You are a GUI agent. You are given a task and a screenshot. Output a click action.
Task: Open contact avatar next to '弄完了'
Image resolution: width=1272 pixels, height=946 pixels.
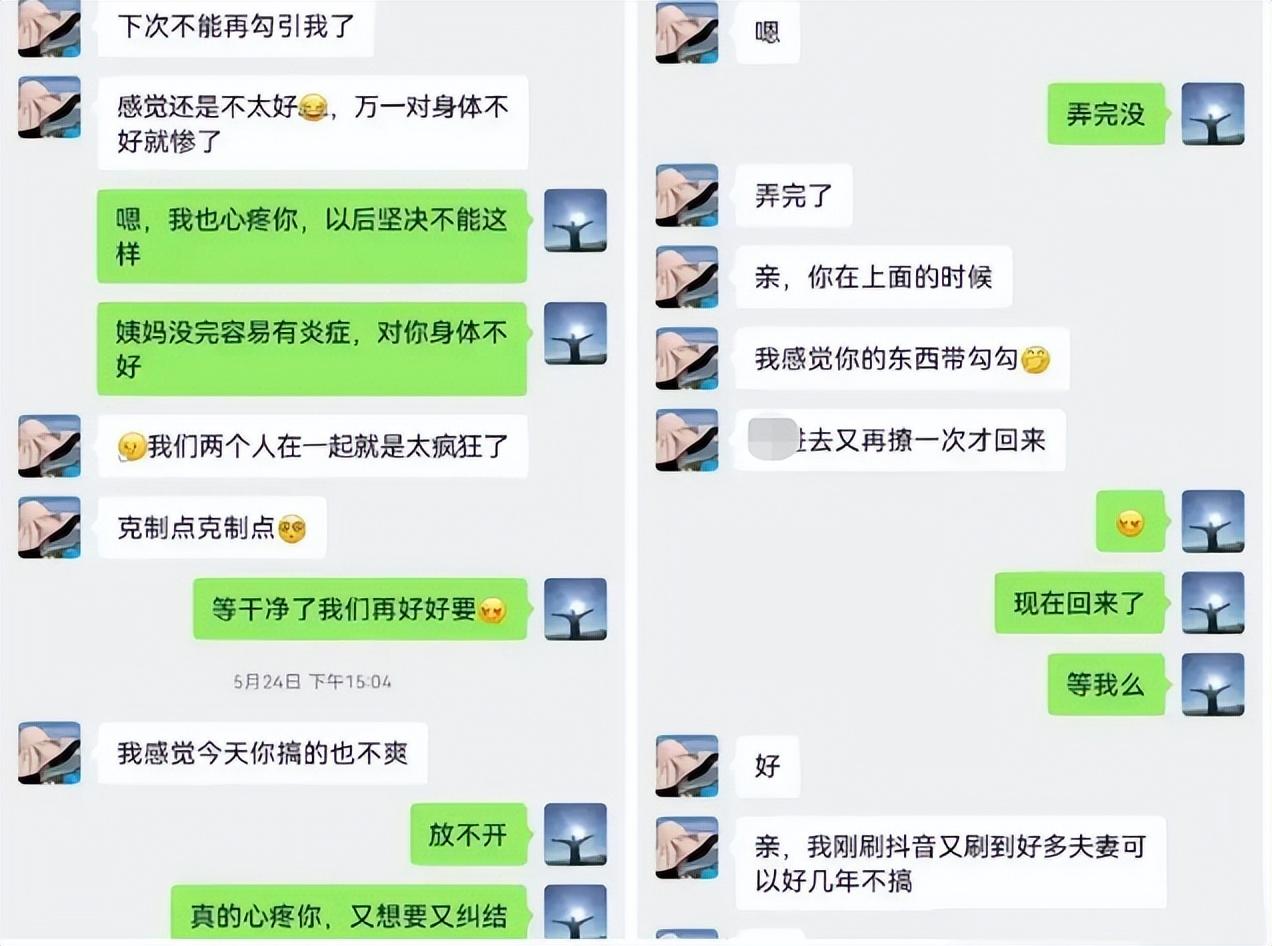686,195
